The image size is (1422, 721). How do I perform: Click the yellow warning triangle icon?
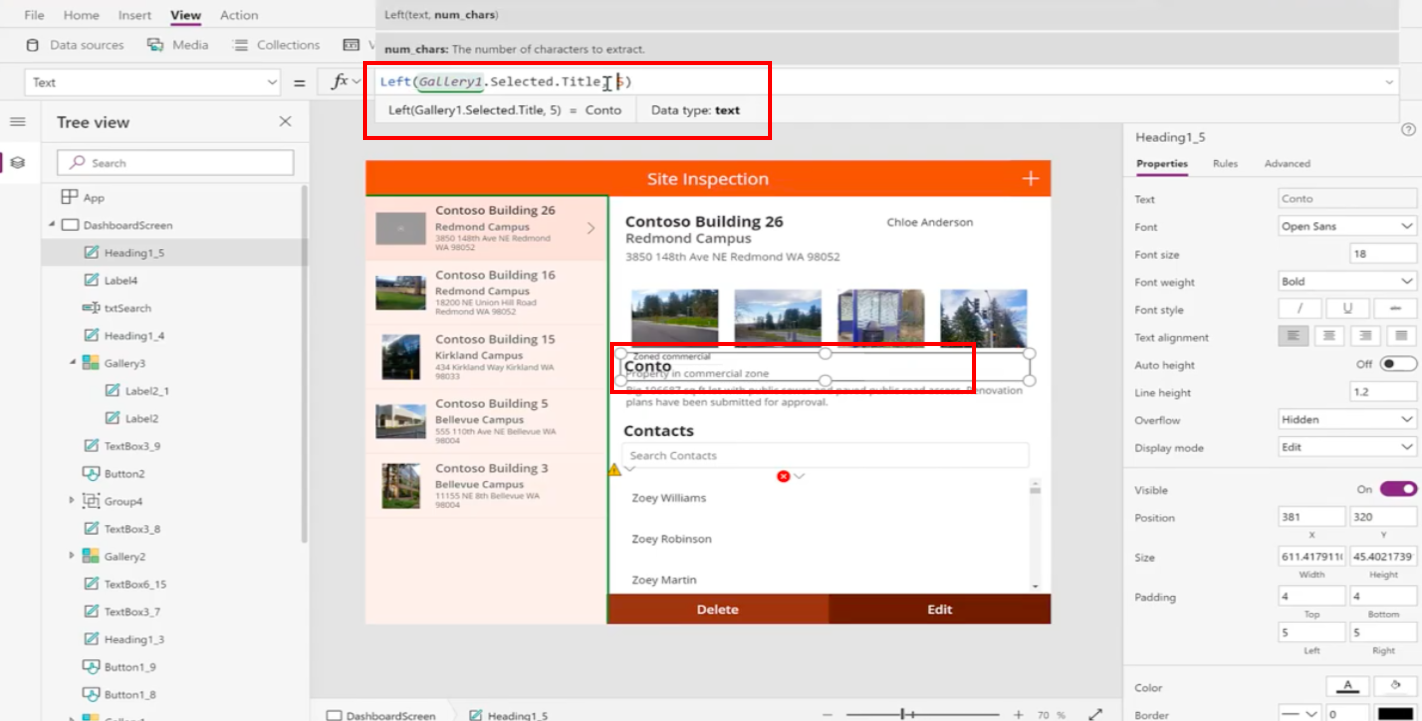[x=615, y=468]
